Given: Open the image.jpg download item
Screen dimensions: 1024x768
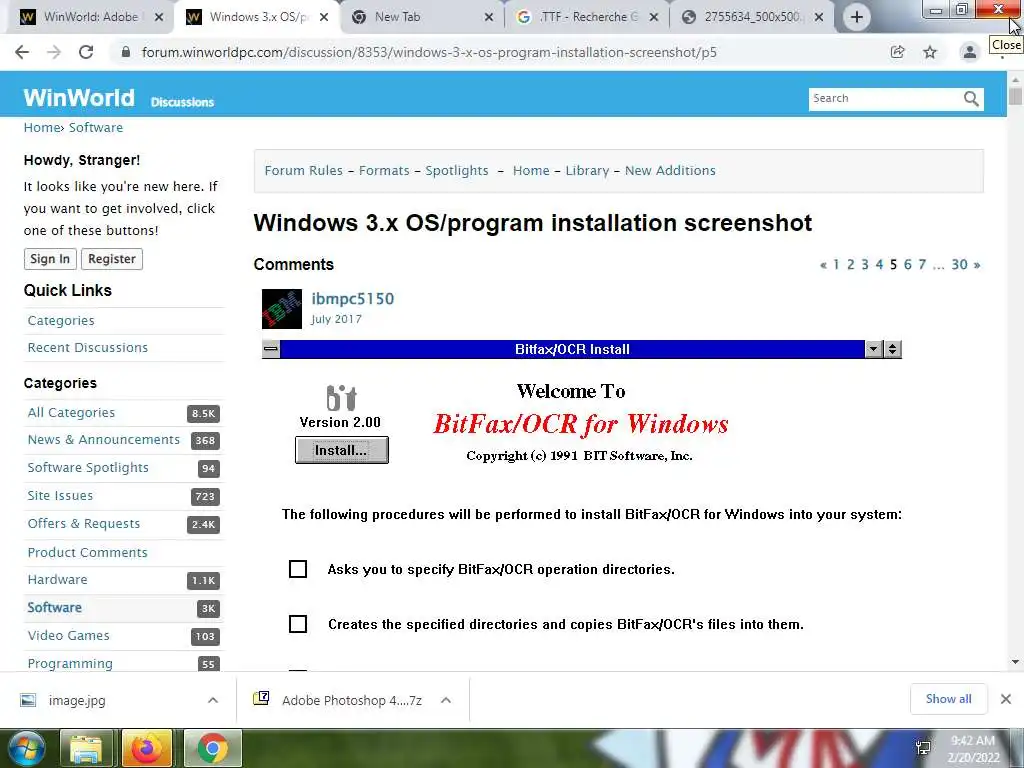Looking at the screenshot, I should pyautogui.click(x=77, y=700).
